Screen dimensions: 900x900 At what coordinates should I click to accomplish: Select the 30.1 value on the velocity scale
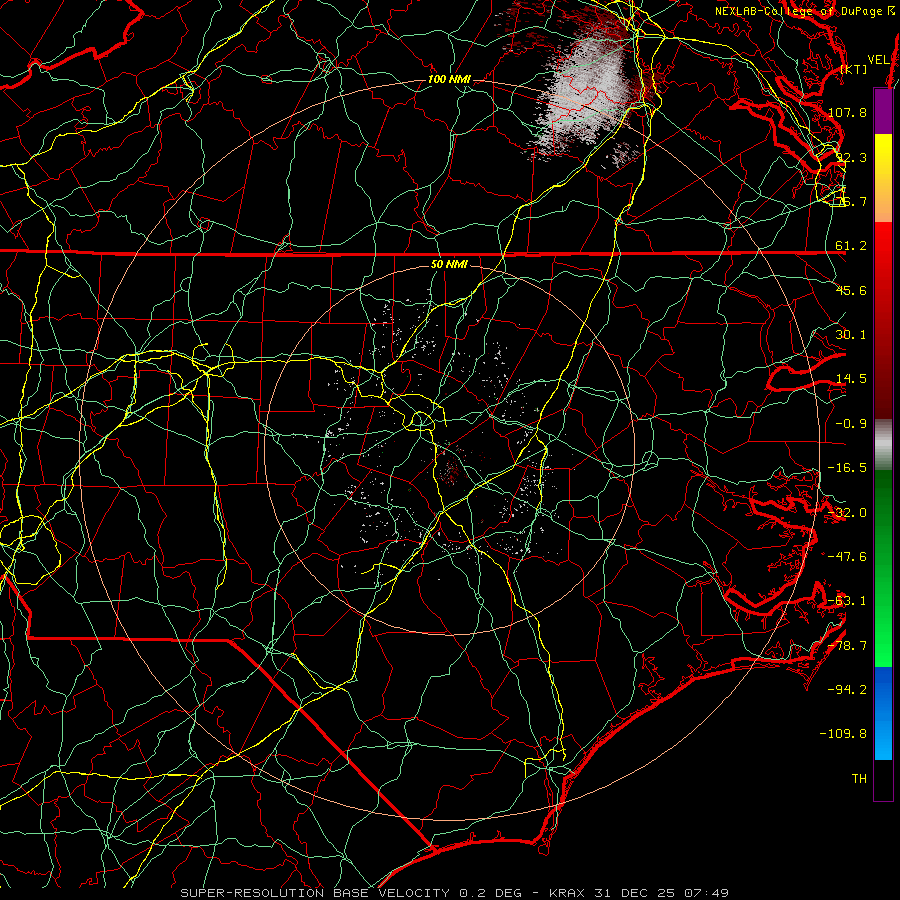tap(851, 335)
